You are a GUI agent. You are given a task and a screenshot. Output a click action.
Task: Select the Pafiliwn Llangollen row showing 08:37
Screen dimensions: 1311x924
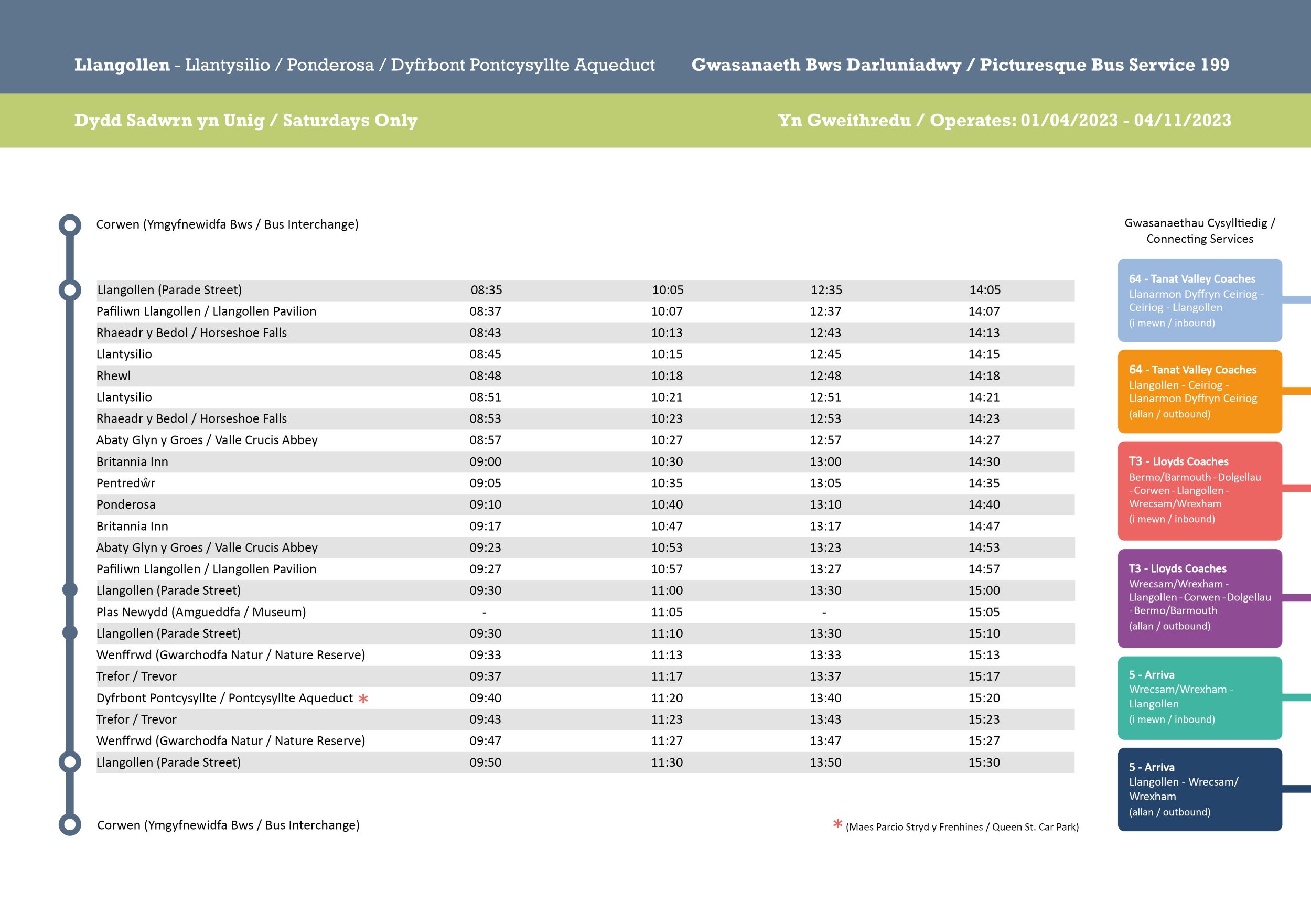[585, 311]
